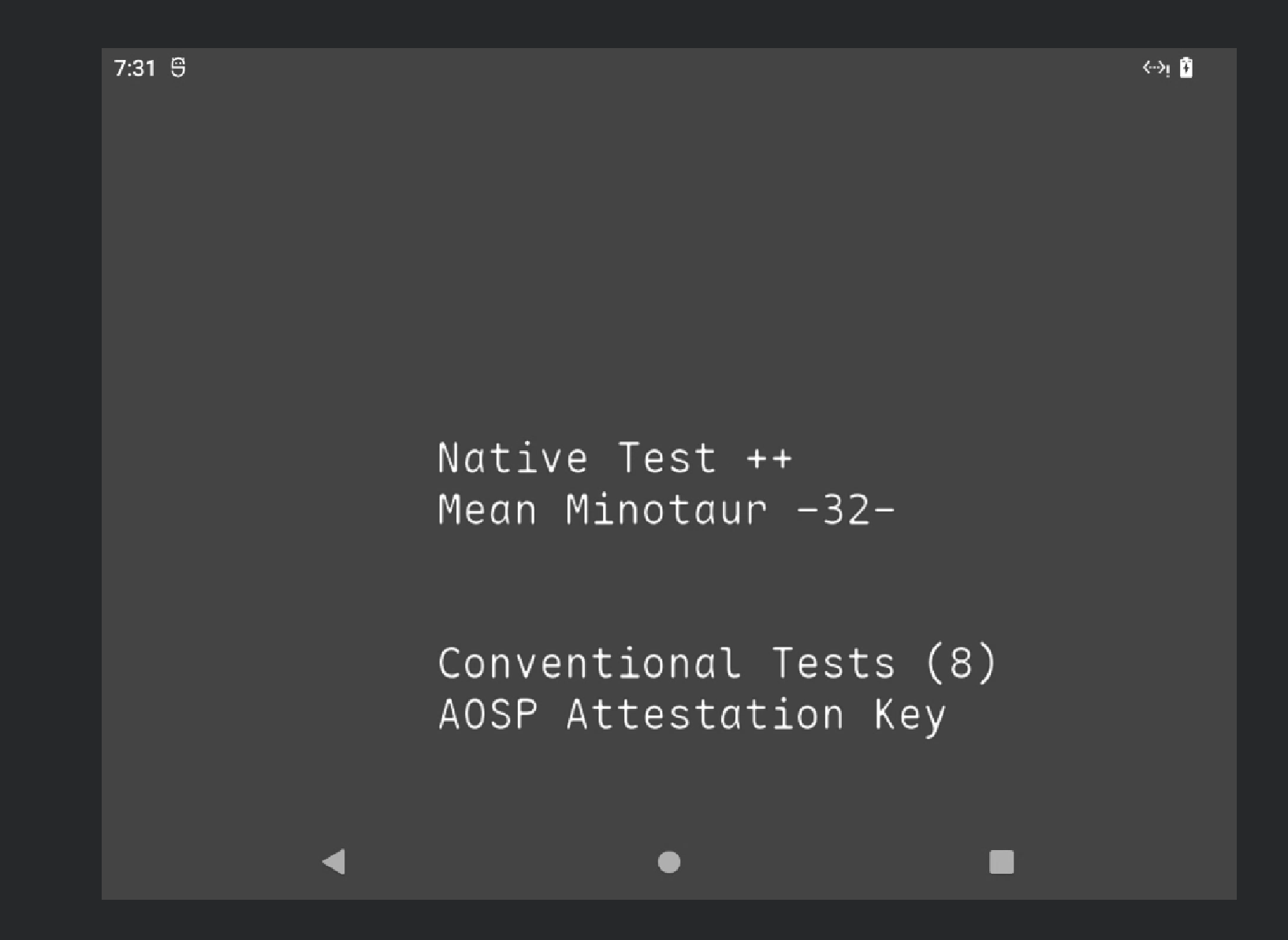Click the word "Attestation"
Screen dimensions: 1288x940
click(705, 715)
